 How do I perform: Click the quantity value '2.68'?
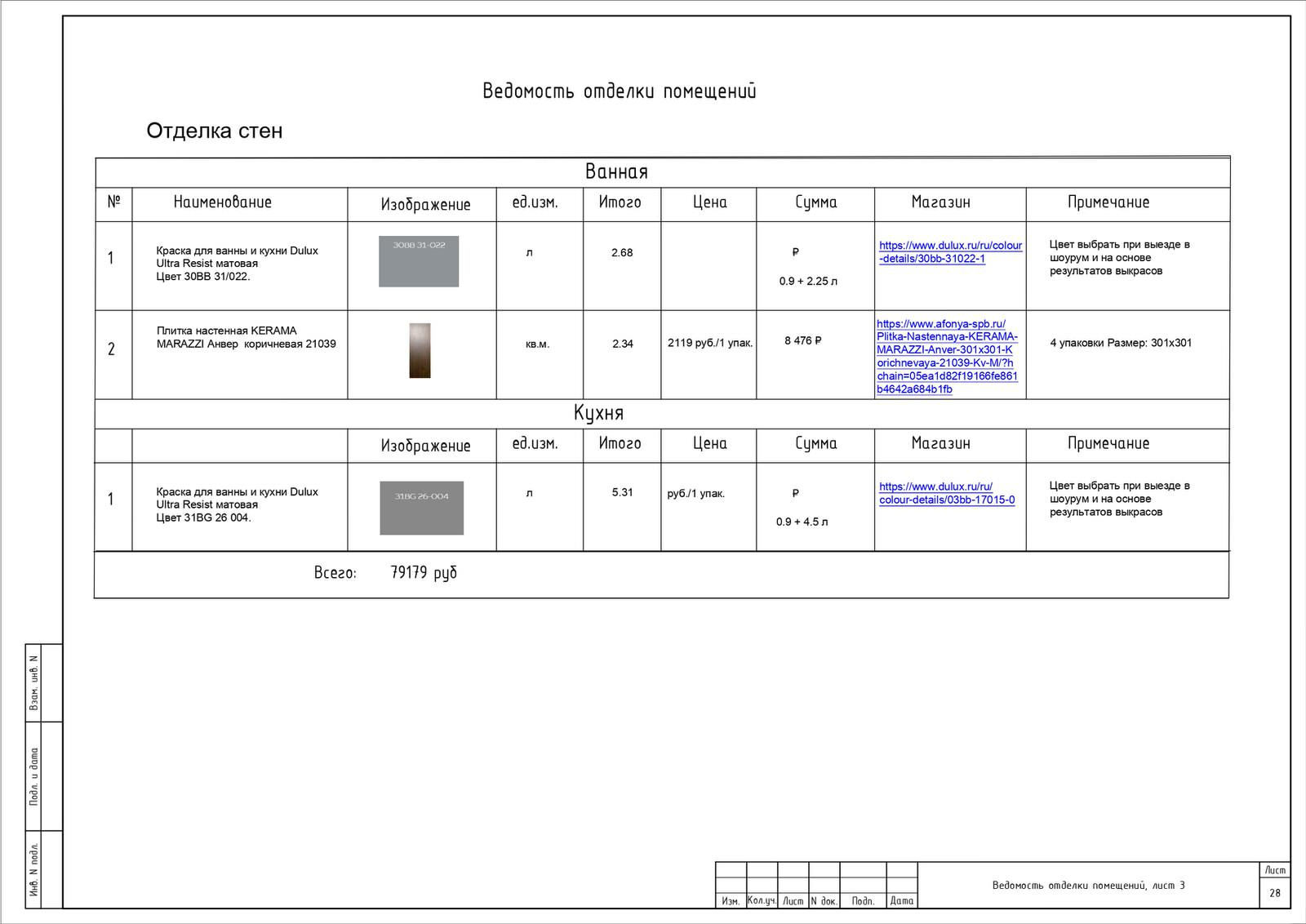click(x=622, y=253)
